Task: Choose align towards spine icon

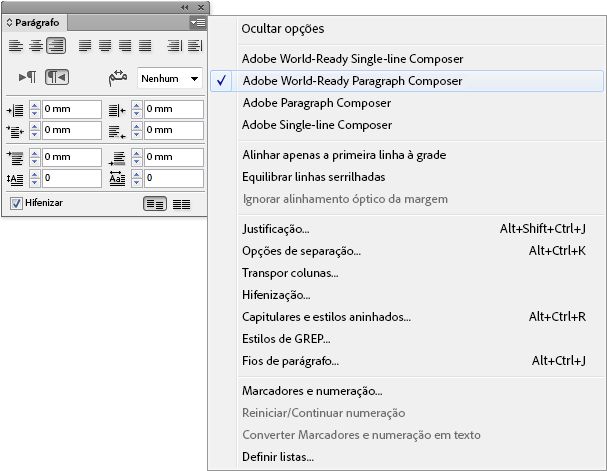Action: pyautogui.click(x=175, y=46)
